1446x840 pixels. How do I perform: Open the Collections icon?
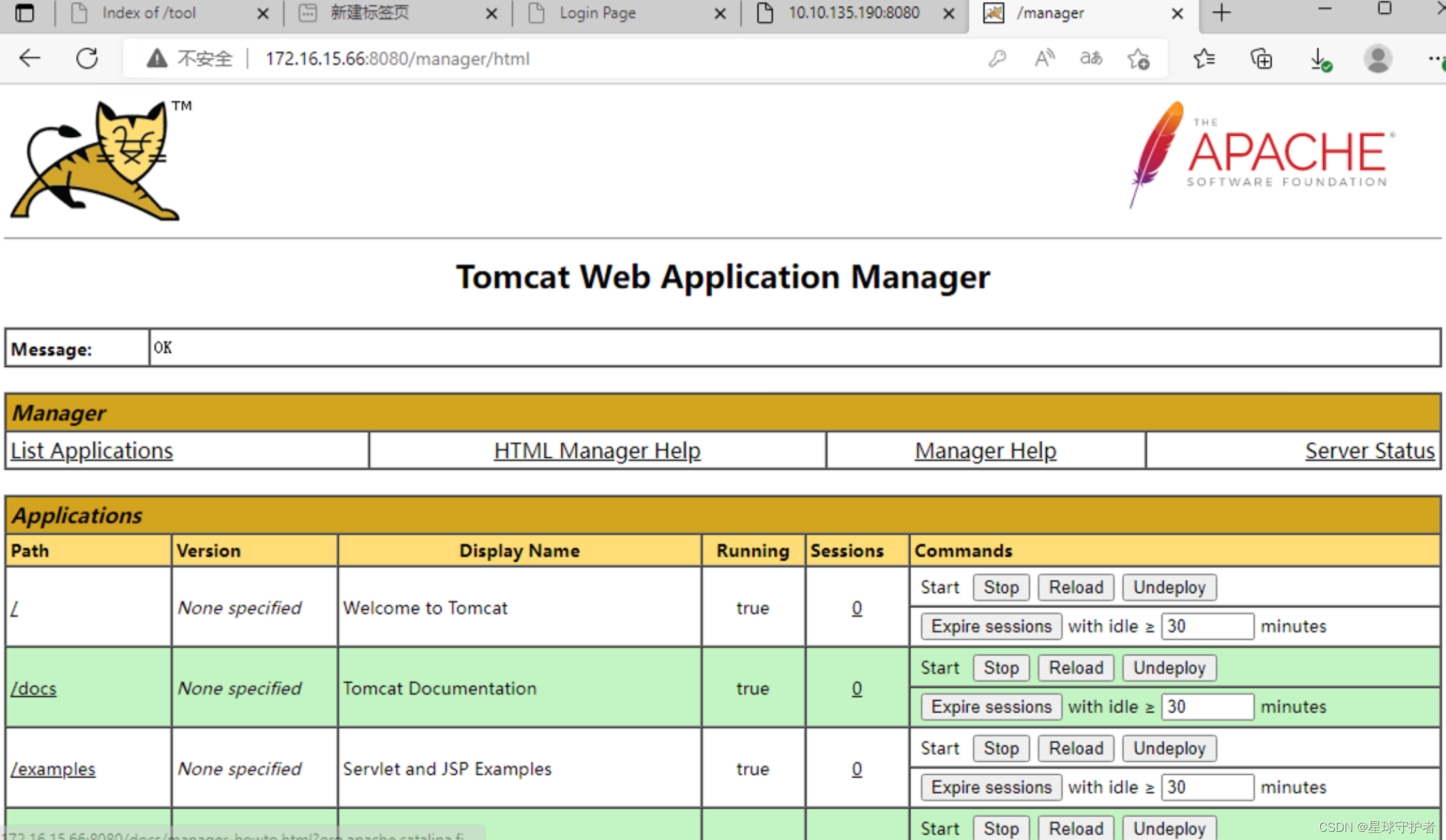point(1261,58)
